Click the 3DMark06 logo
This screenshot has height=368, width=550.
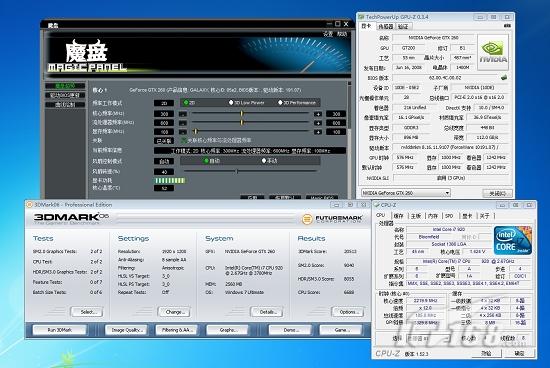tap(71, 218)
